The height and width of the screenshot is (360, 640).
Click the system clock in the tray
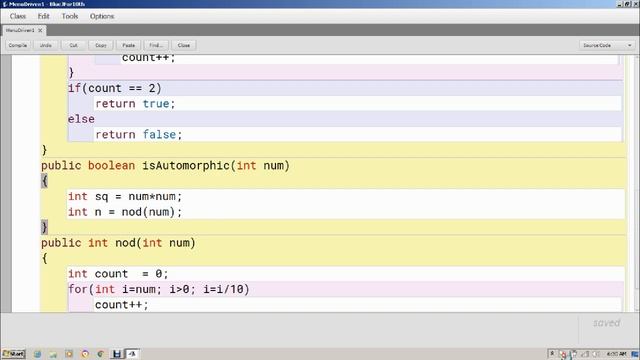coord(616,354)
